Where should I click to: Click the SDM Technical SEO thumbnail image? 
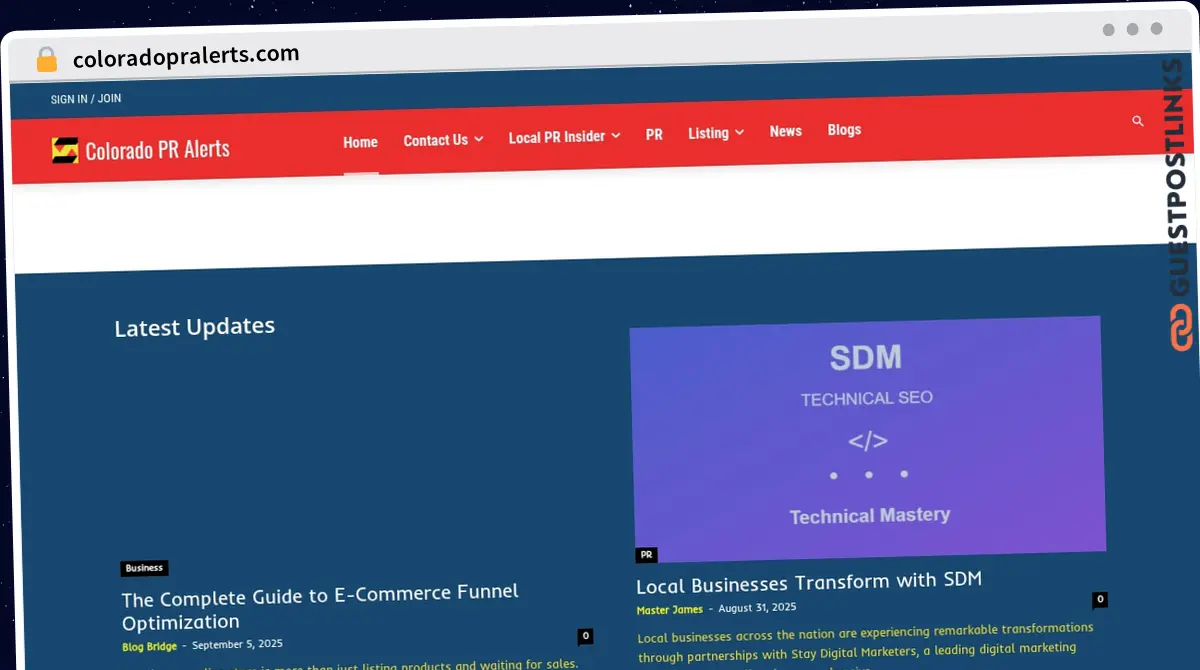click(x=868, y=437)
